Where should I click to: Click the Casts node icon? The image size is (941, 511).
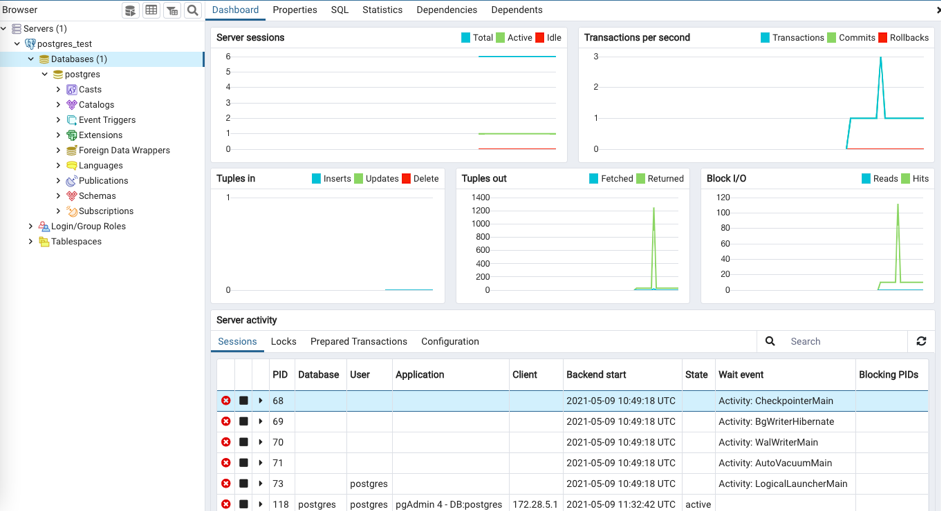71,89
